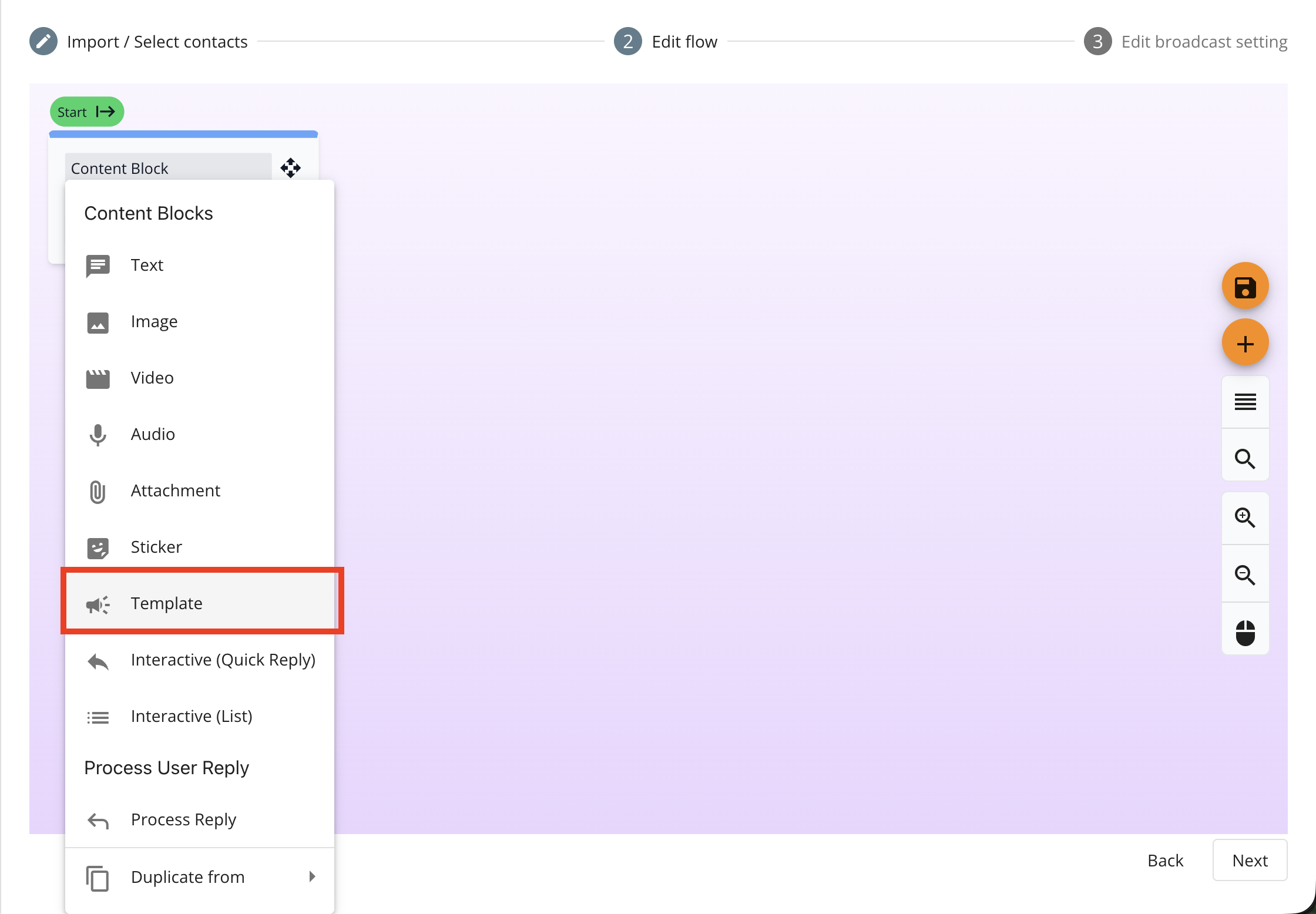The image size is (1316, 914).
Task: Select Template from Content Blocks menu
Action: (x=200, y=603)
